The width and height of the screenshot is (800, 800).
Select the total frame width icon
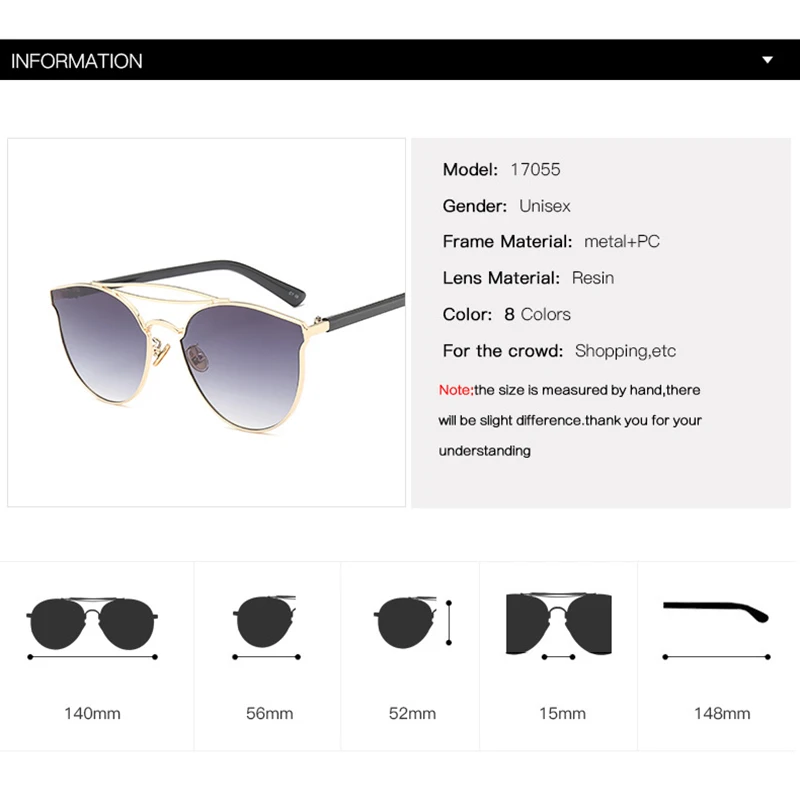92,628
